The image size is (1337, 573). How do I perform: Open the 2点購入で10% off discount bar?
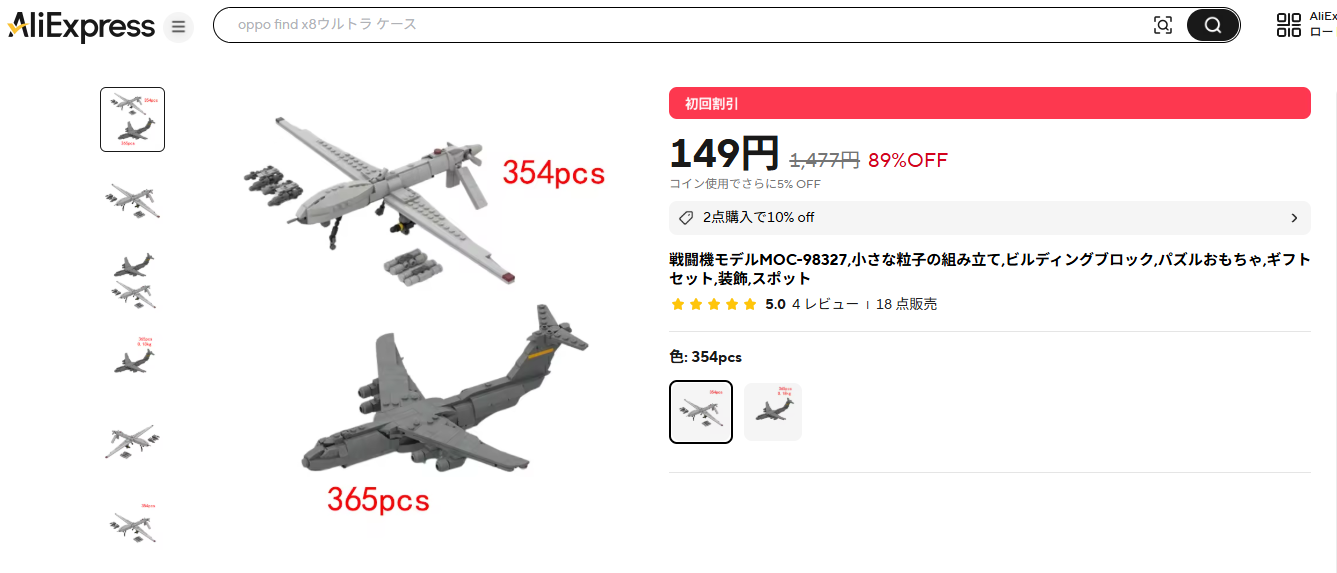(x=990, y=218)
